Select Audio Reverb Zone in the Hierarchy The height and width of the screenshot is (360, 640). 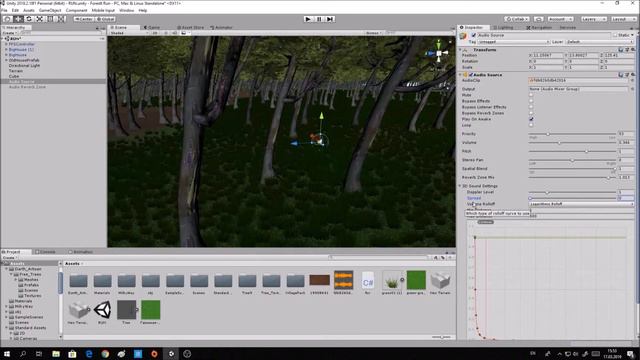coord(27,87)
